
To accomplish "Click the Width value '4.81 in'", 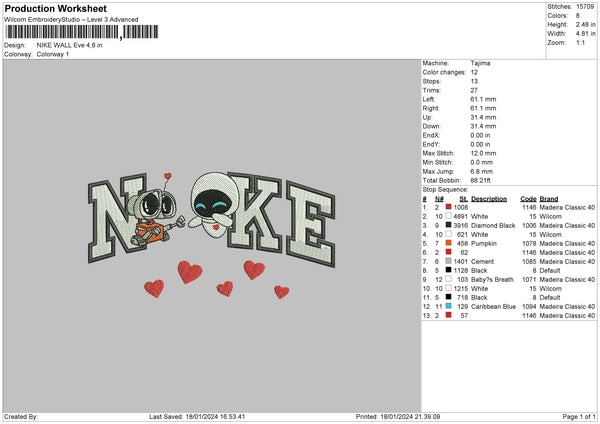I will coord(586,34).
